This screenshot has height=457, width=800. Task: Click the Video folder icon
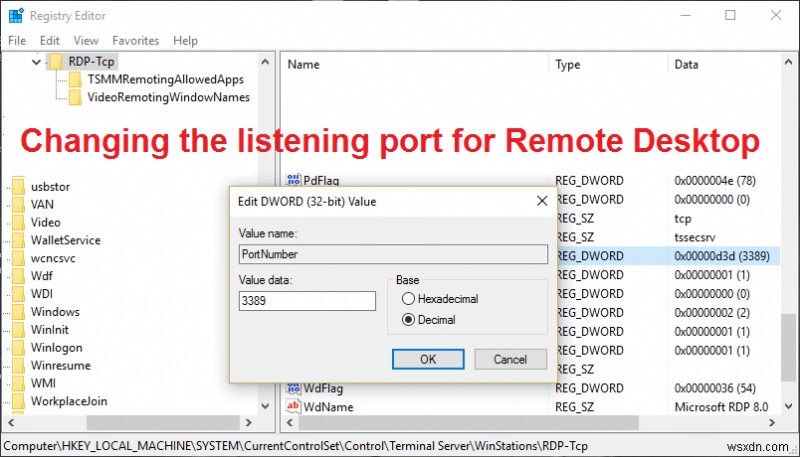point(18,222)
